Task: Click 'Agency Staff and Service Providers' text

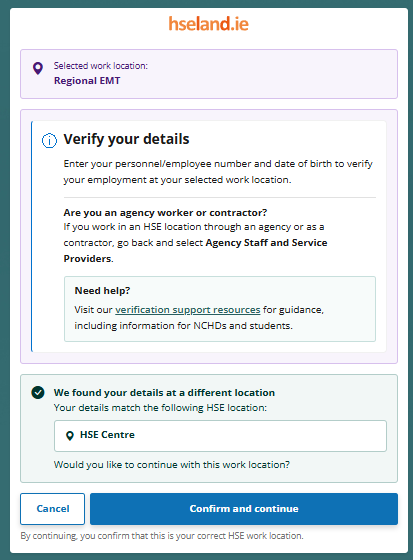Action: (195, 250)
